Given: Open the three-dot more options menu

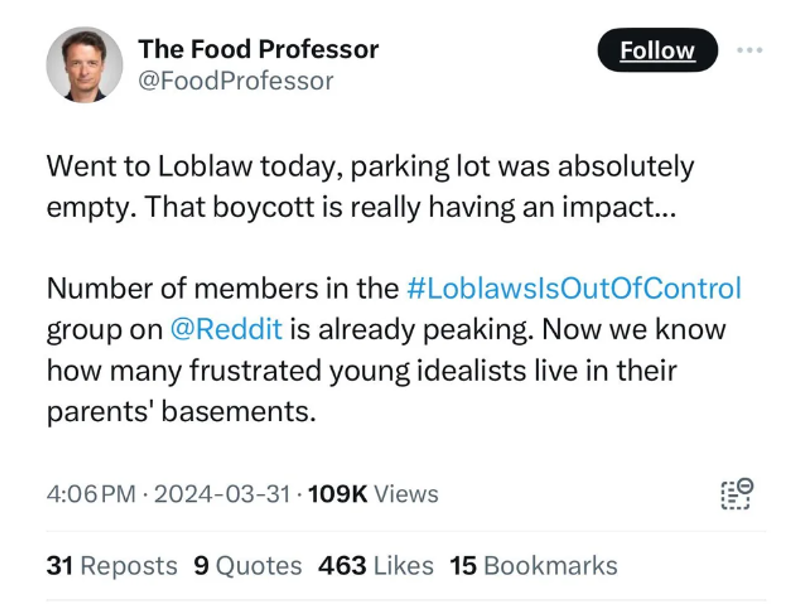Looking at the screenshot, I should pos(750,50).
